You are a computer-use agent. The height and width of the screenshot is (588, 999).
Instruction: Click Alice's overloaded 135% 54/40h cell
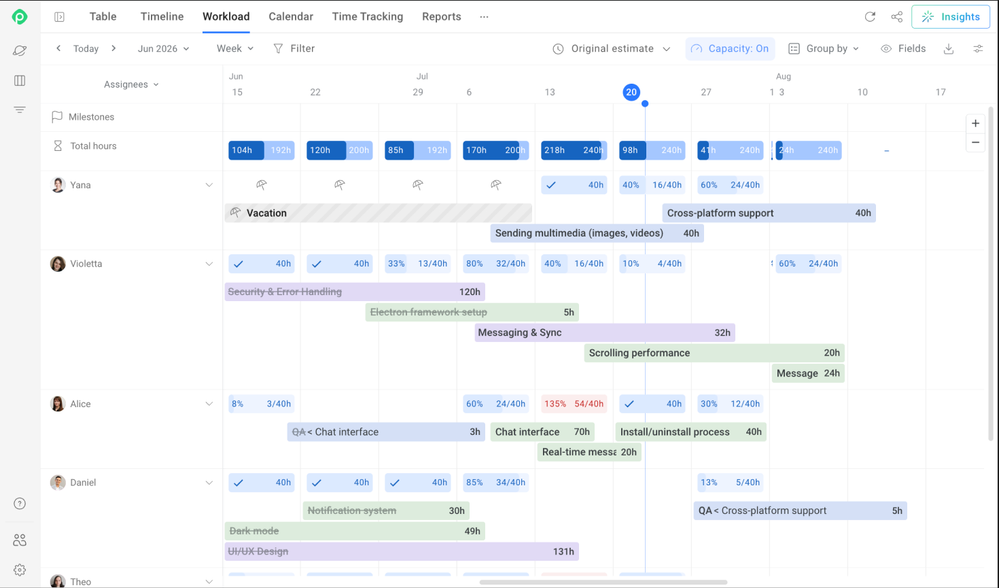pyautogui.click(x=574, y=404)
